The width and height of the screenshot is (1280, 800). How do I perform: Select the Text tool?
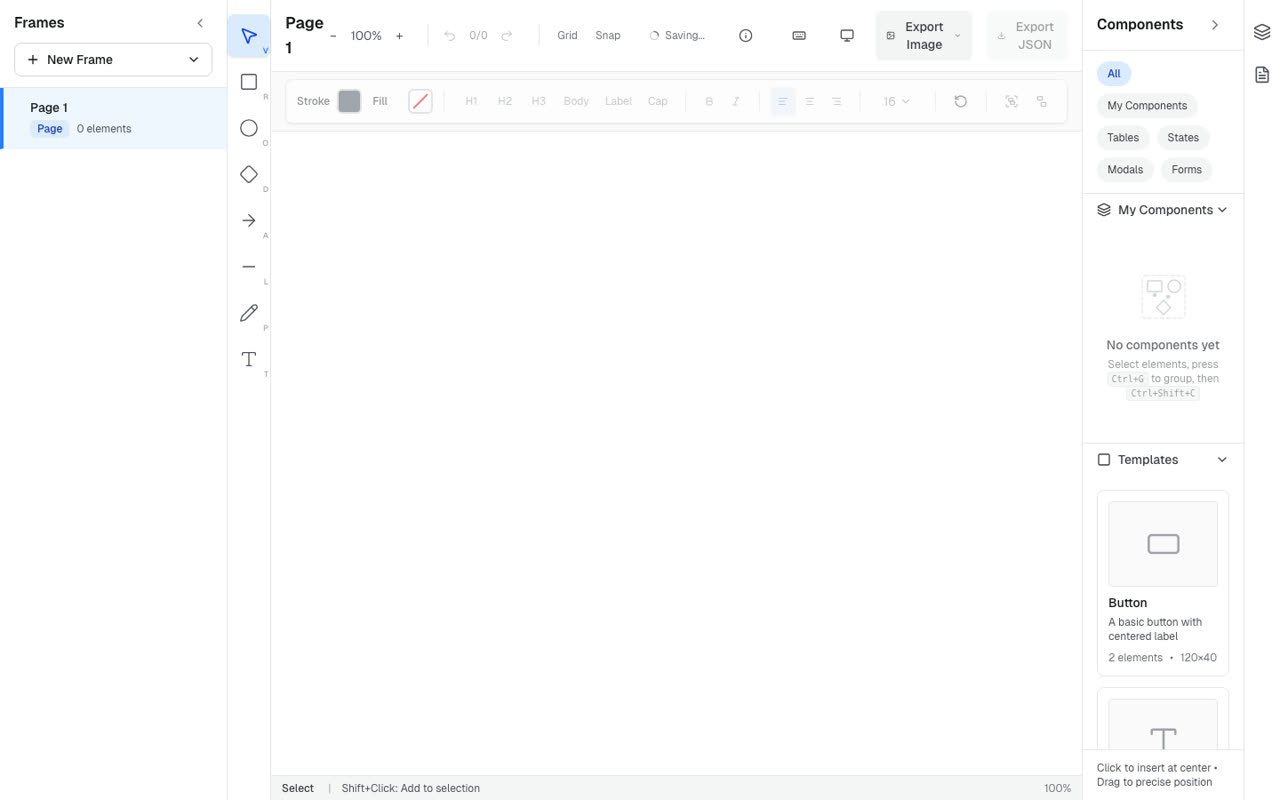tap(249, 359)
